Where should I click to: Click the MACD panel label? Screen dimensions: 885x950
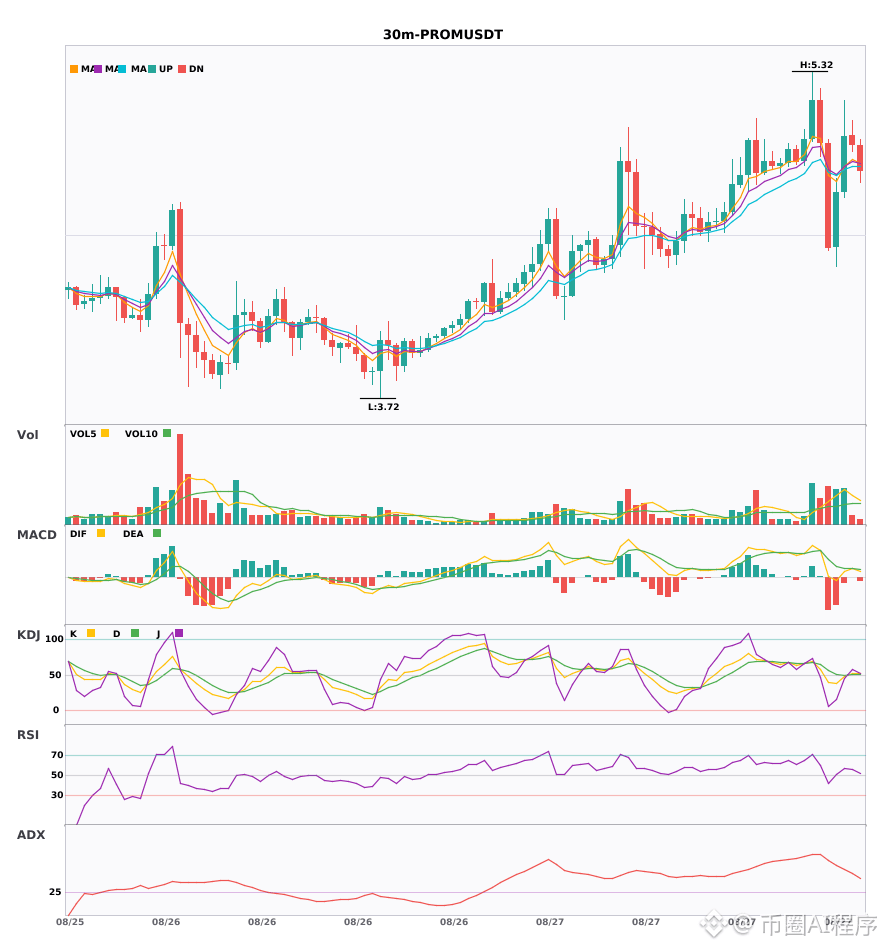36,535
